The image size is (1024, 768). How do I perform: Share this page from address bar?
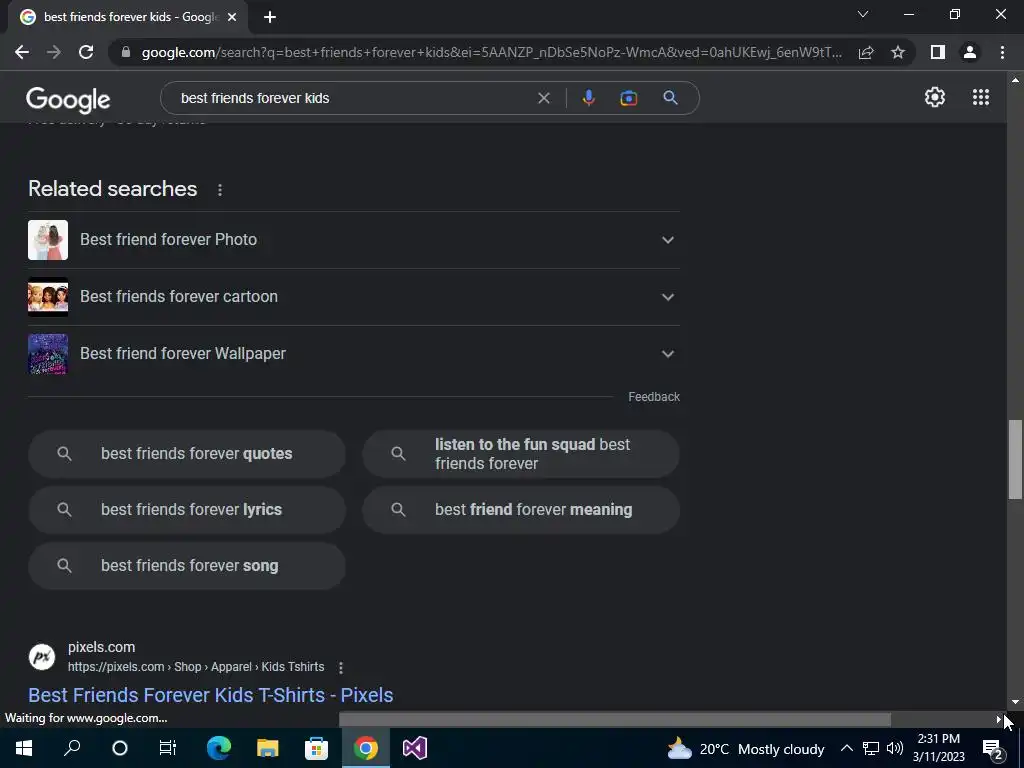click(x=866, y=52)
